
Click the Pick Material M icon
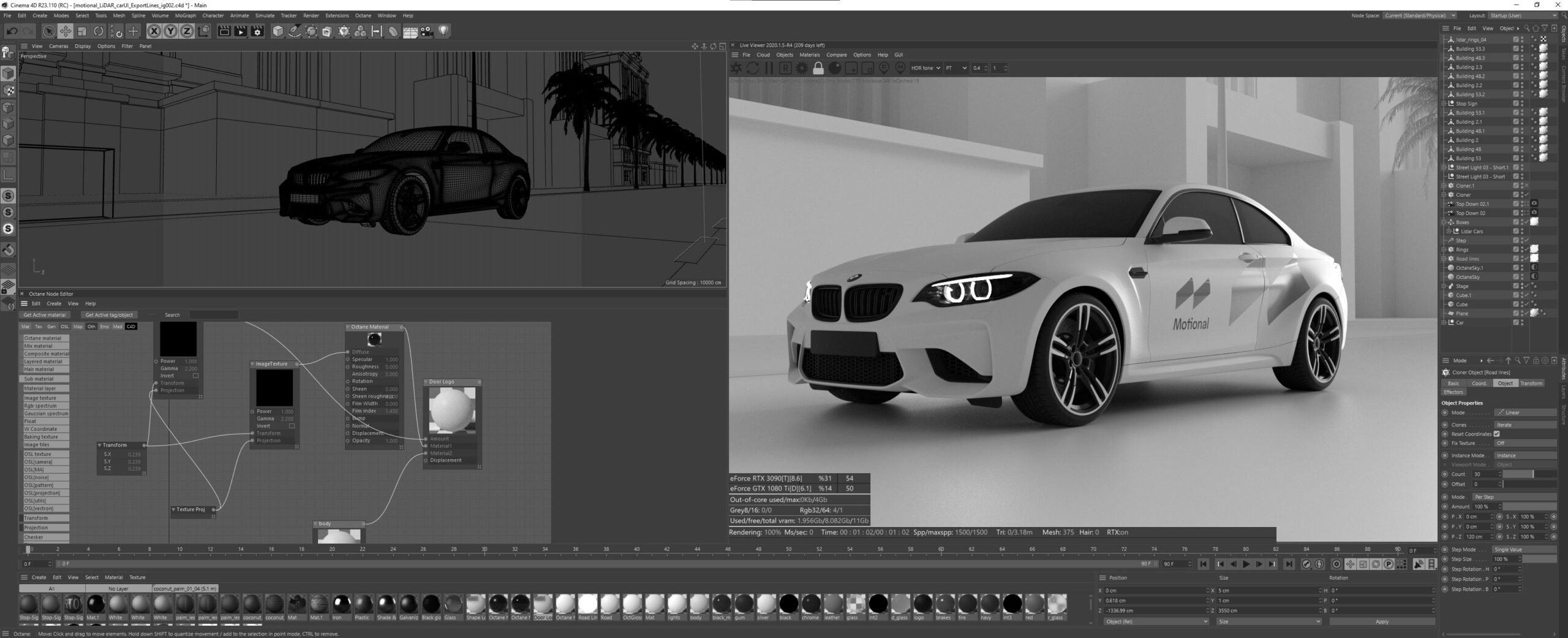click(x=900, y=68)
